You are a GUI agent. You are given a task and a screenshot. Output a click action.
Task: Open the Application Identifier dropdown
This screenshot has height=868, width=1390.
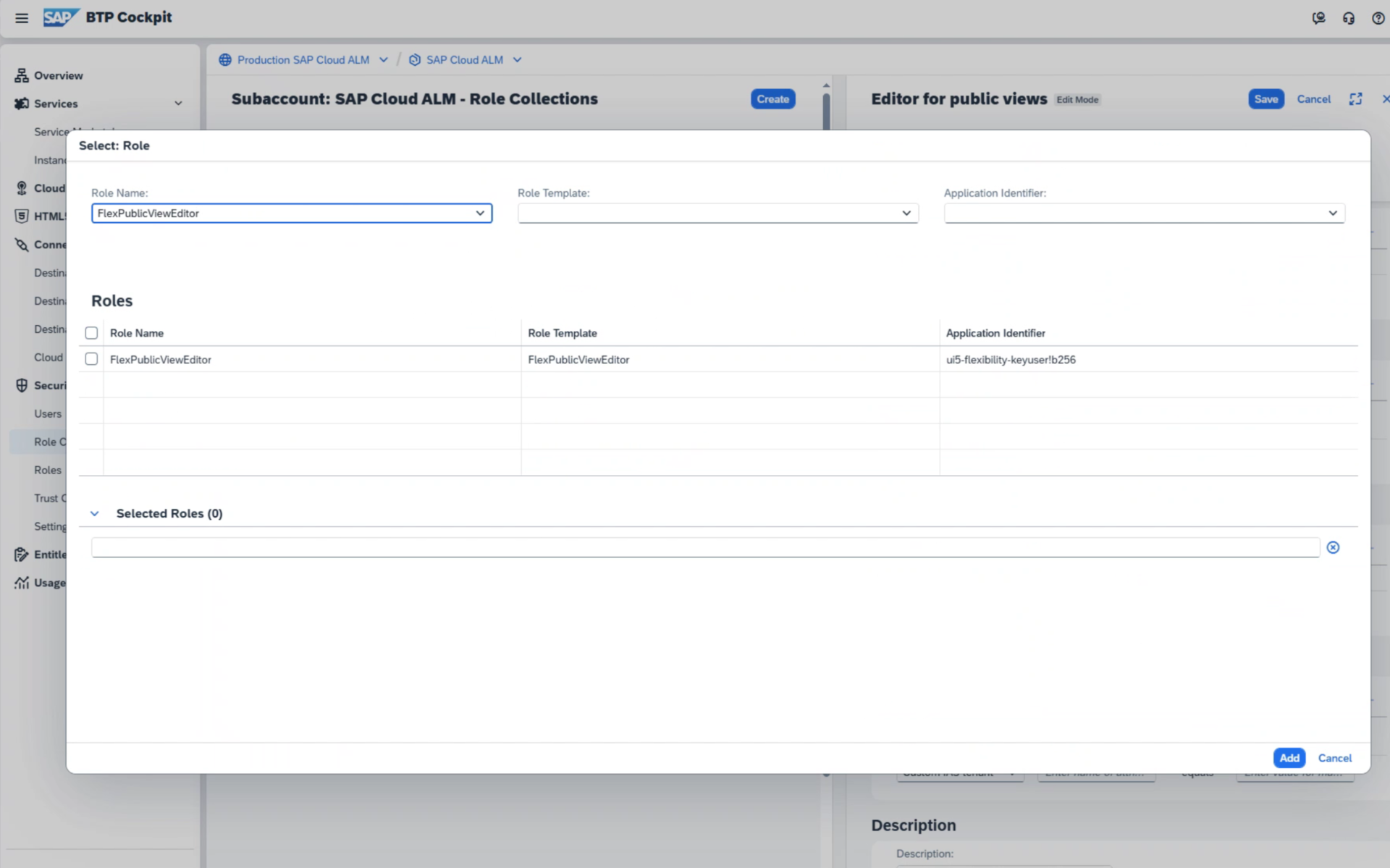point(1332,213)
